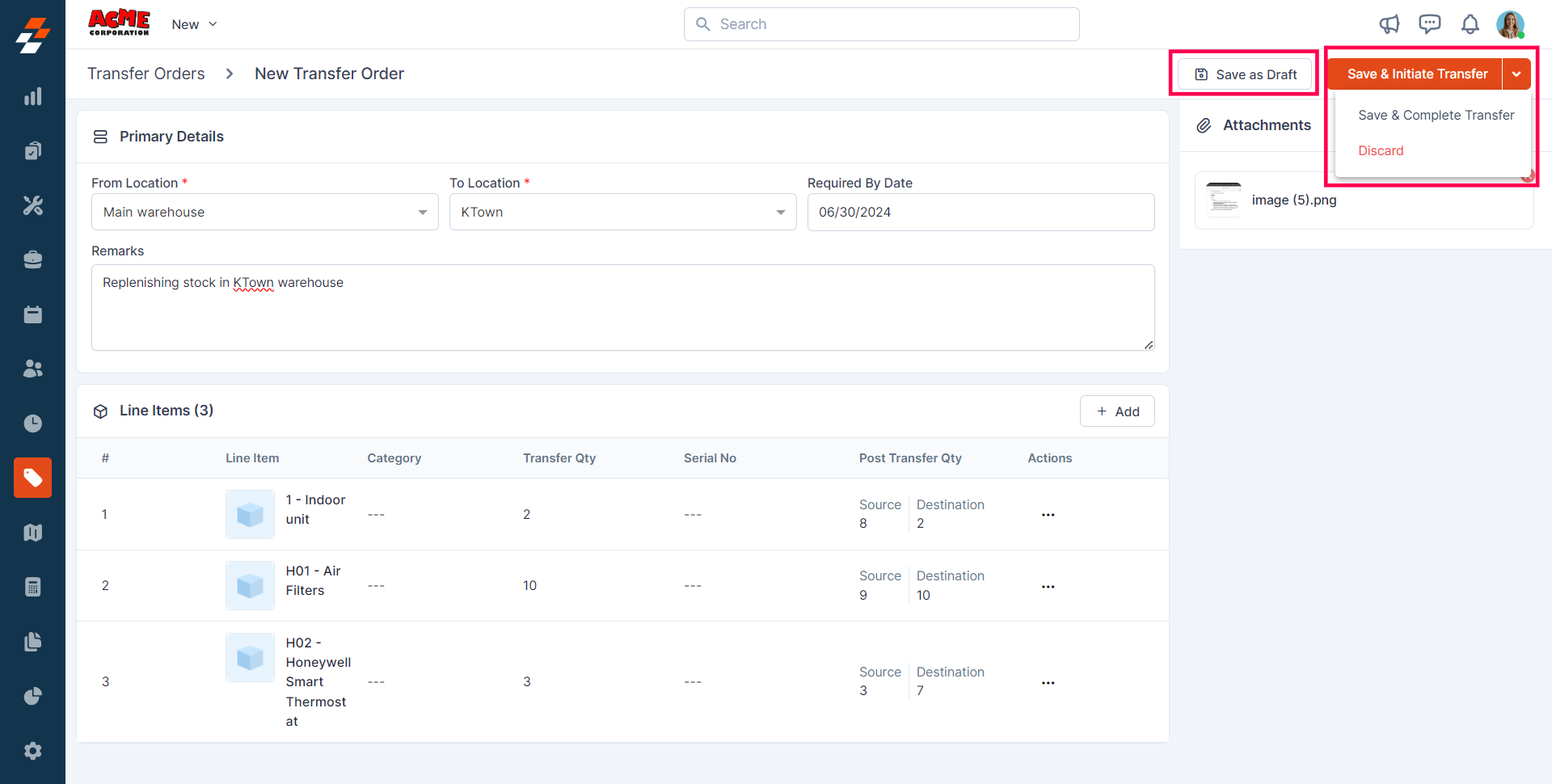Open the New dropdown in header

[194, 24]
